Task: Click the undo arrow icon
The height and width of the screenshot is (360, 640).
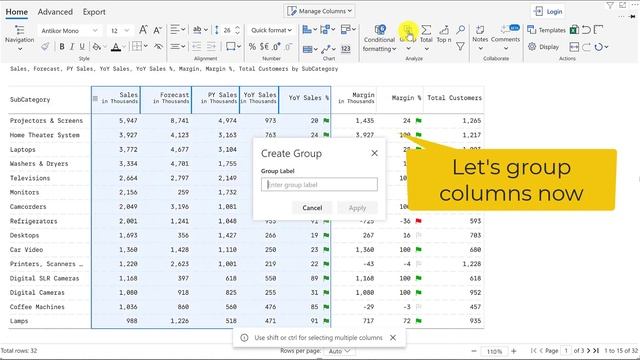Action: tap(587, 29)
